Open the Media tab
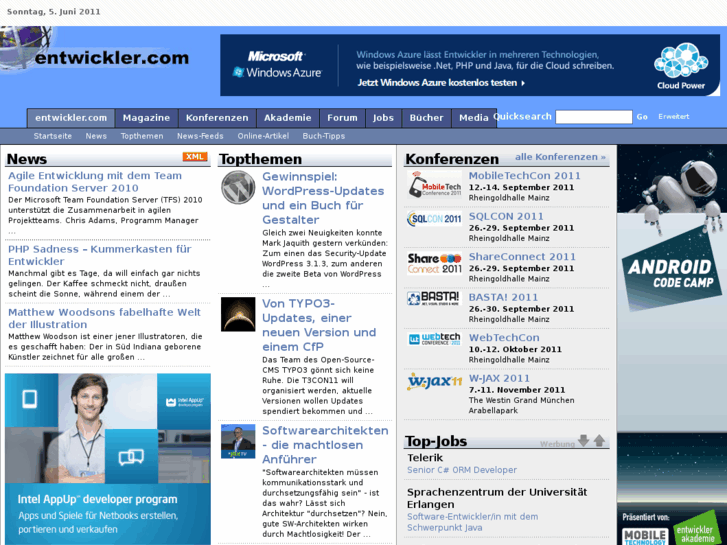This screenshot has width=727, height=545. click(x=474, y=118)
